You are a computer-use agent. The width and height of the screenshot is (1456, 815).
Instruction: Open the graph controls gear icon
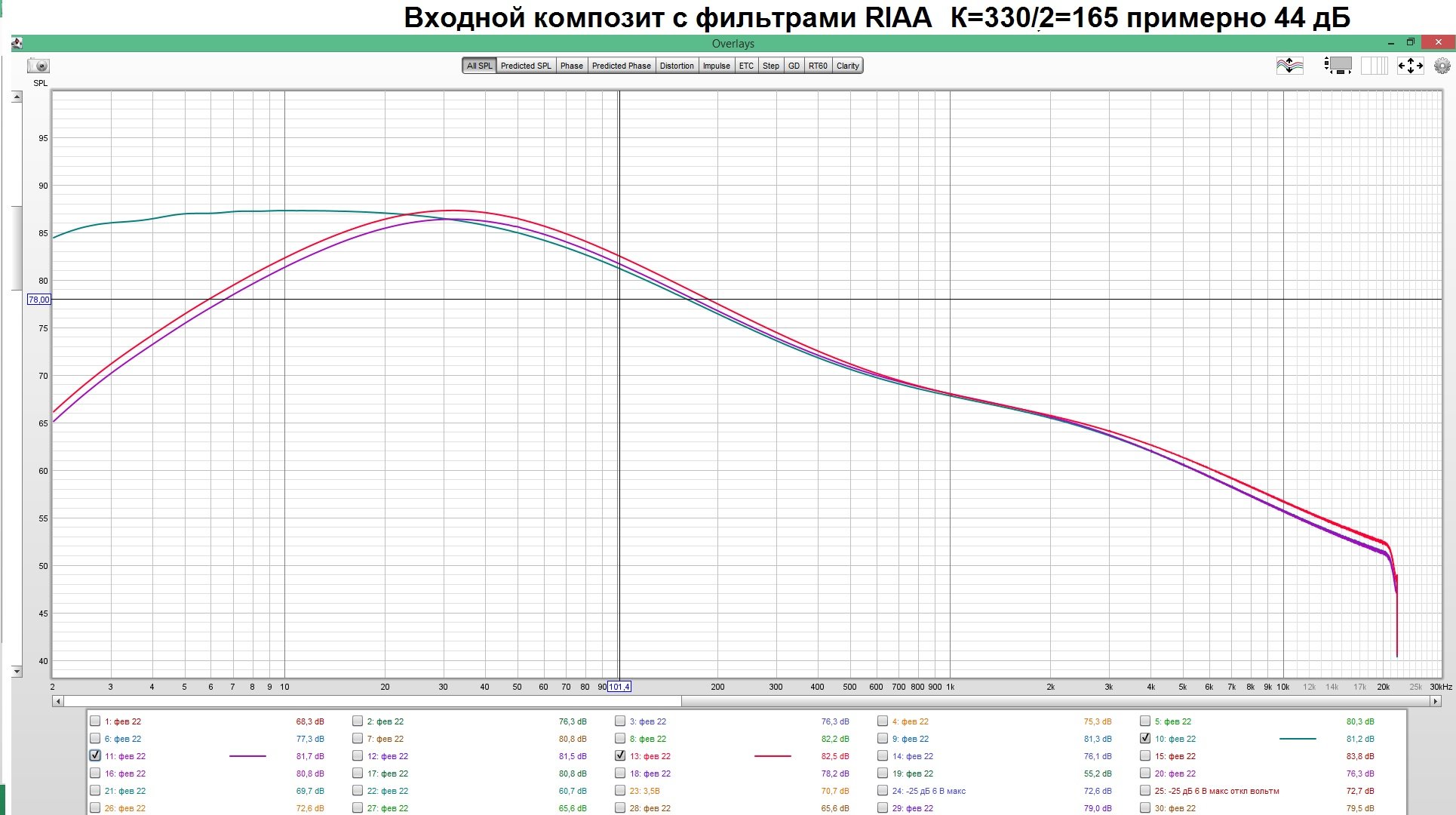[x=1442, y=66]
